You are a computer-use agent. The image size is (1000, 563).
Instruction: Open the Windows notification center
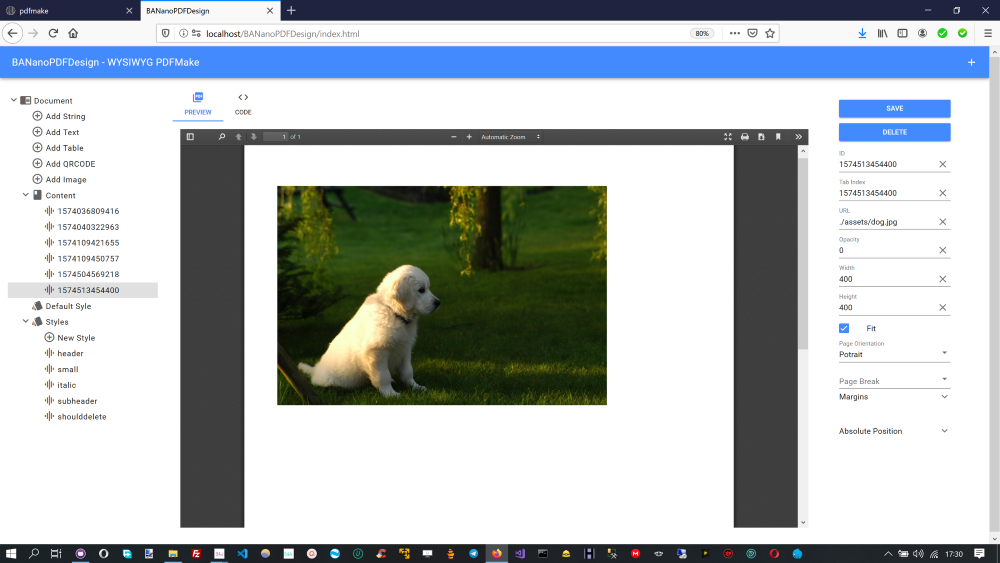pyautogui.click(x=979, y=553)
